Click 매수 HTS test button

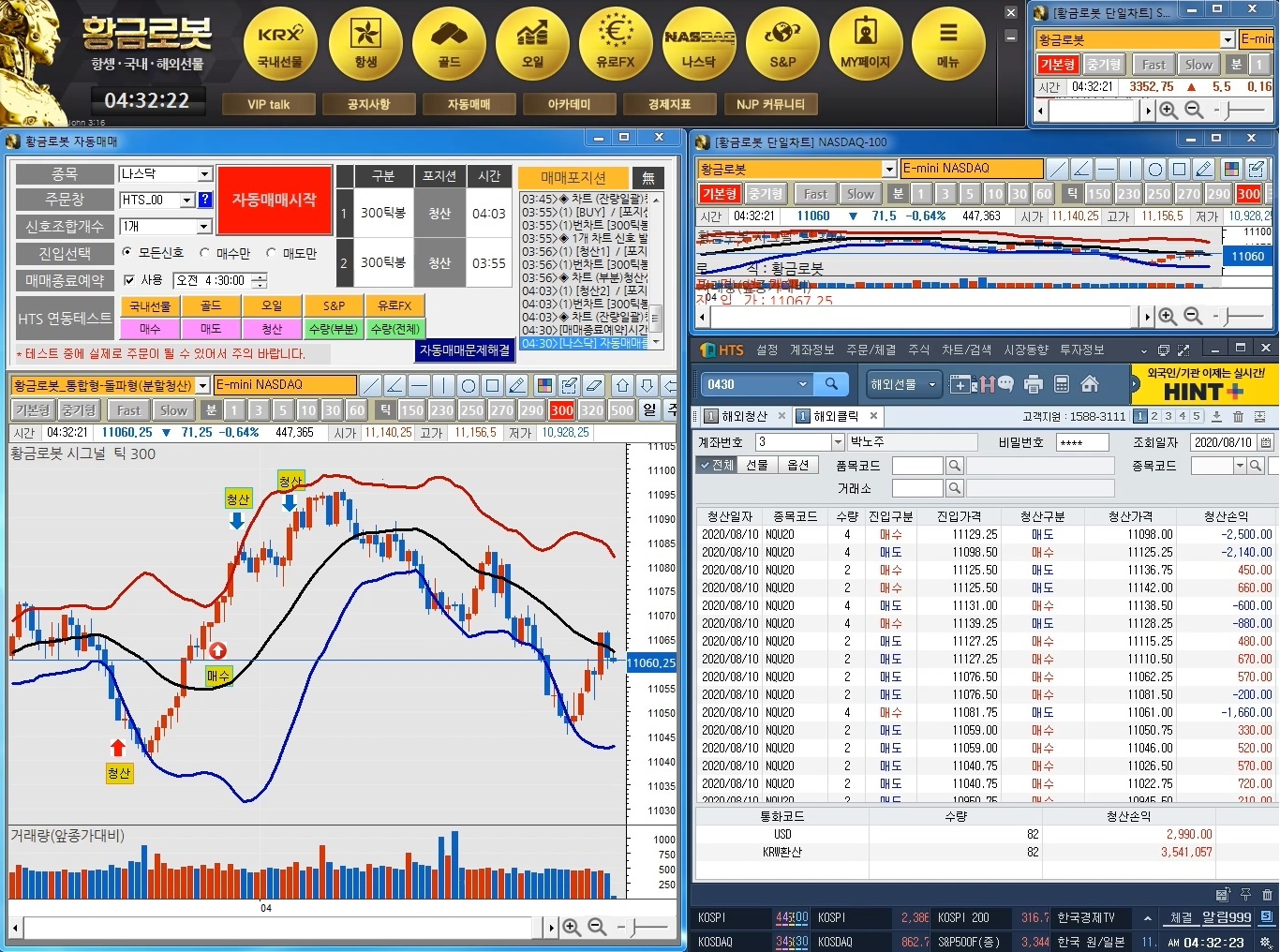point(150,329)
